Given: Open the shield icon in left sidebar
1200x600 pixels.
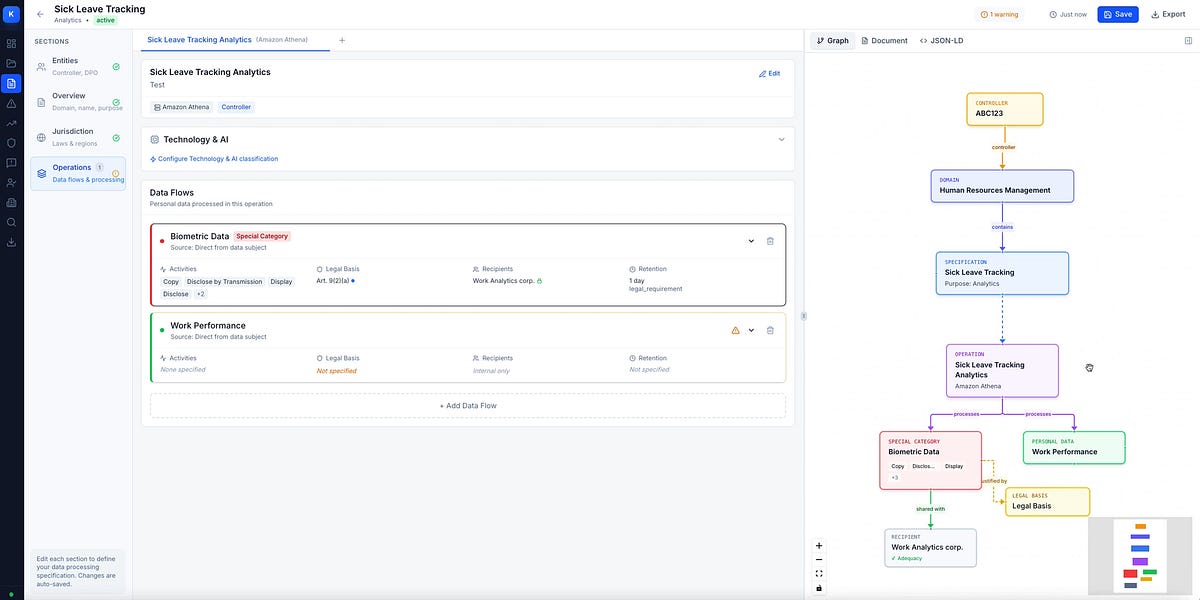Looking at the screenshot, I should click(11, 143).
